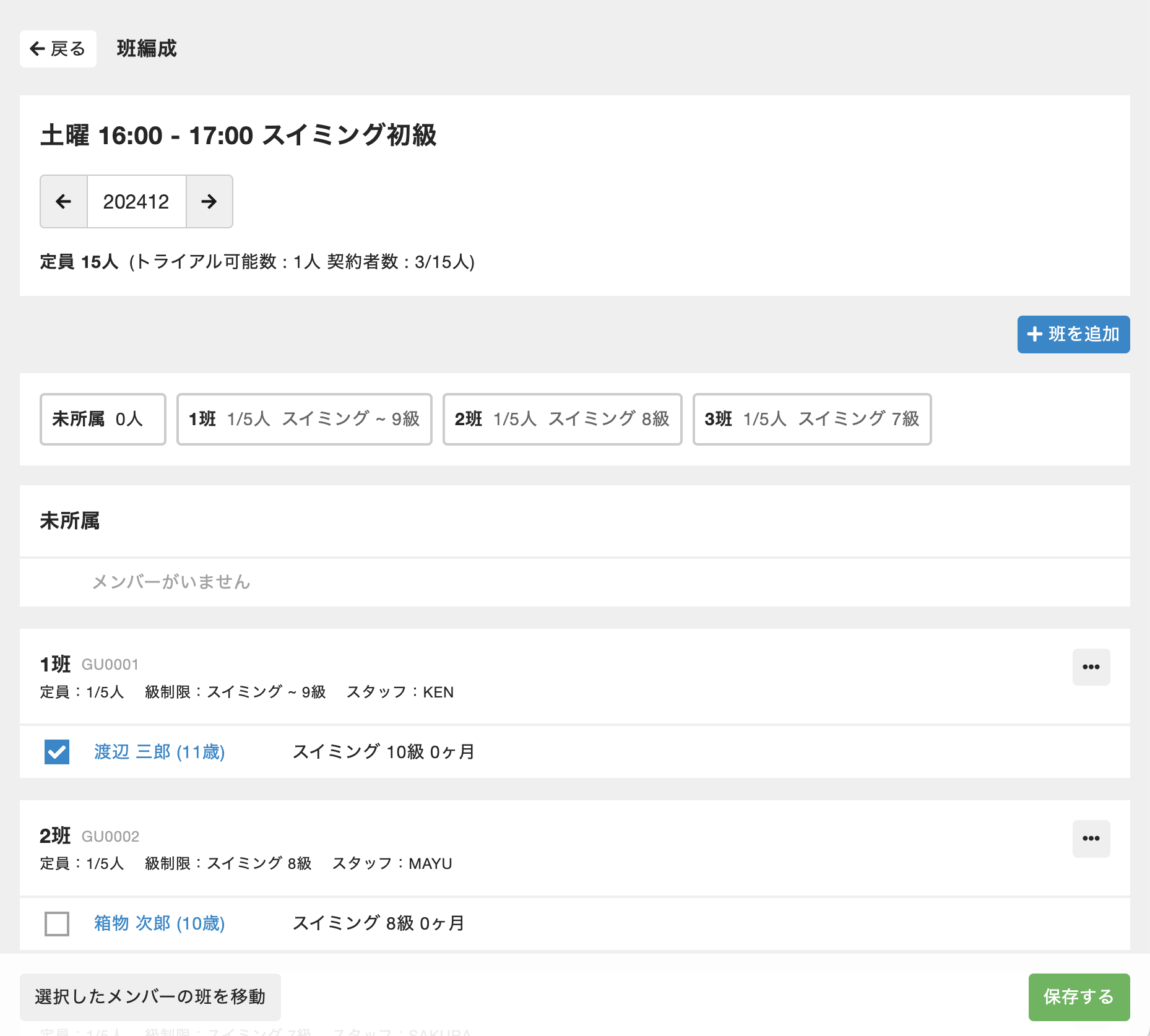The height and width of the screenshot is (1036, 1150).
Task: Open 渡辺 三郎 (11歳) member link
Action: [x=159, y=752]
